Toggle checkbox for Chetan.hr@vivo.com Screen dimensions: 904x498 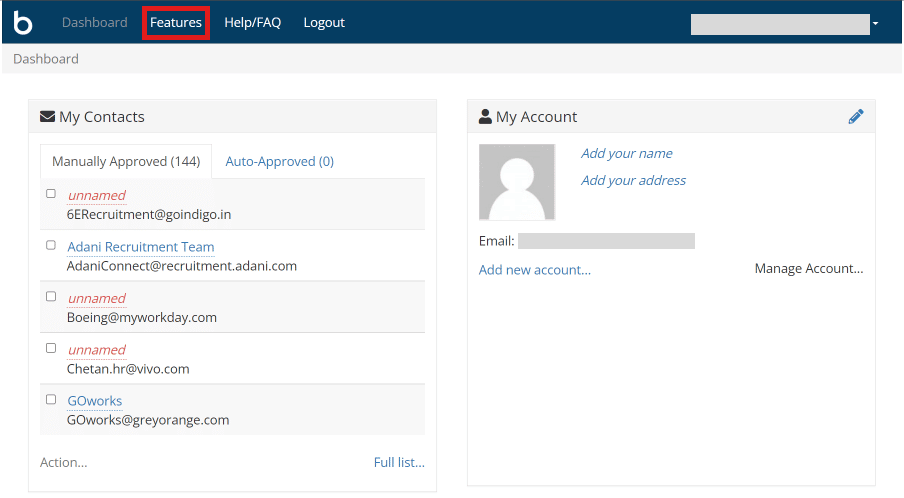51,348
